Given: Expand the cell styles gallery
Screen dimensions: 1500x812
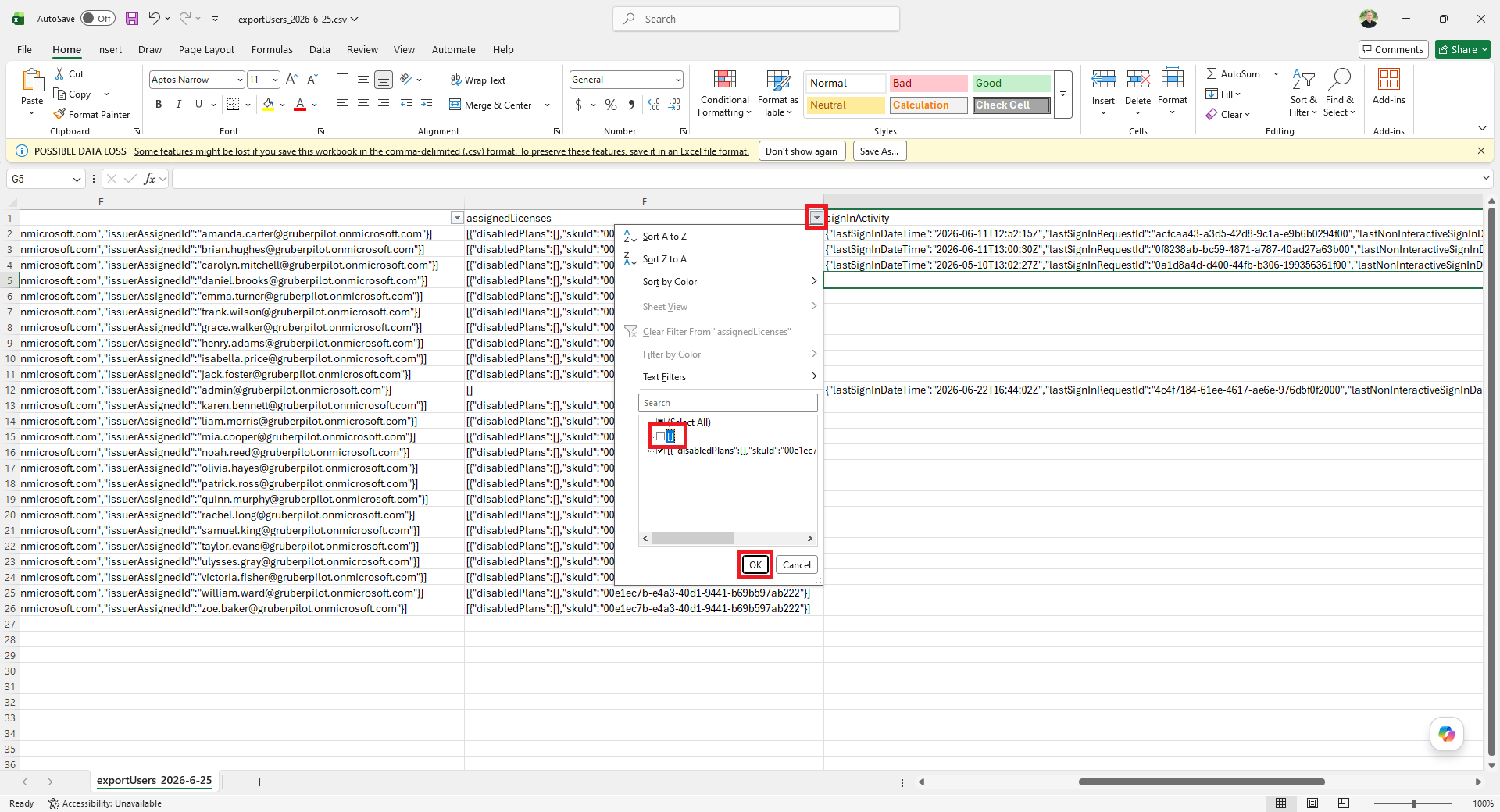Looking at the screenshot, I should tap(1062, 94).
